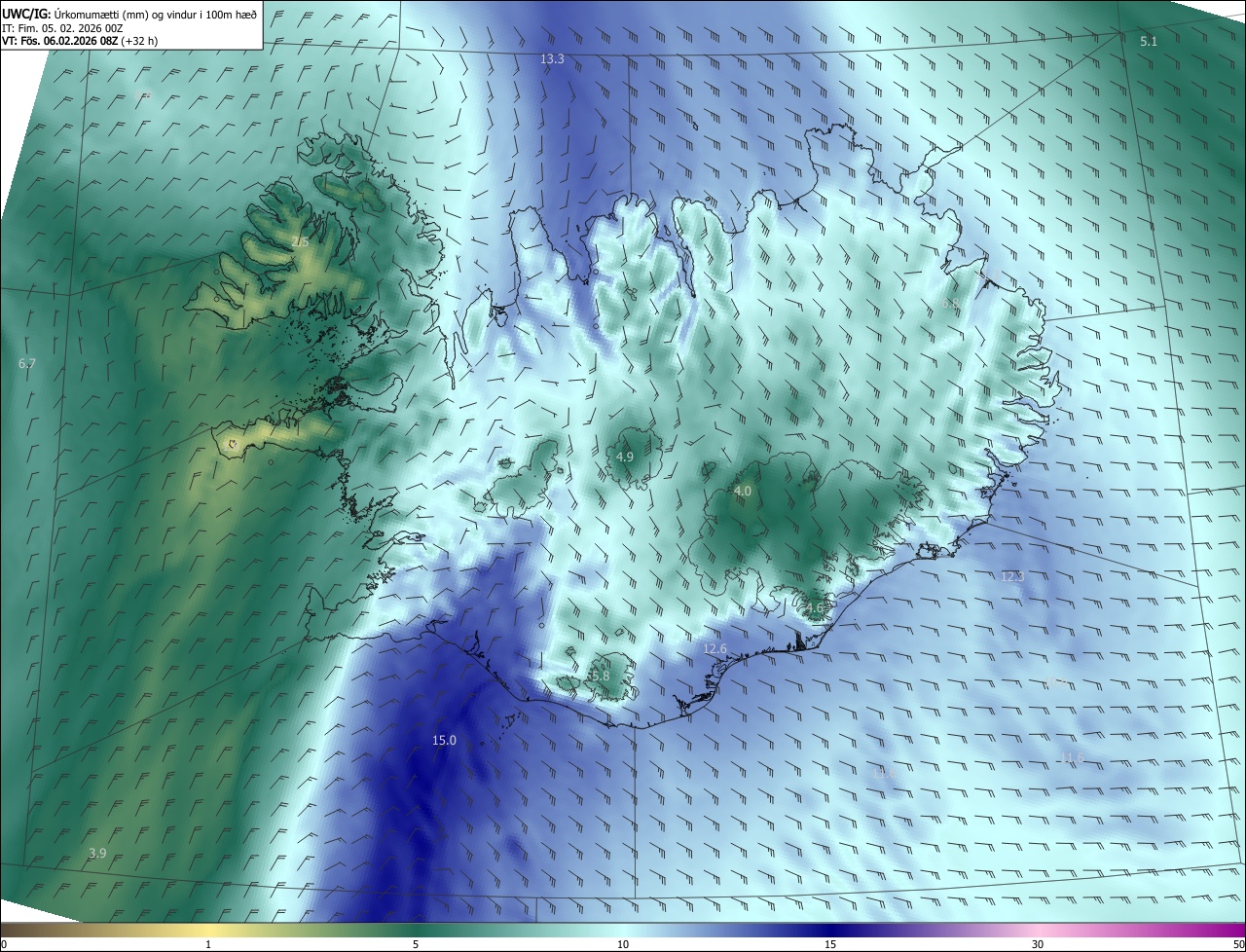Click the 1 tick label on the colour scale

point(208,944)
